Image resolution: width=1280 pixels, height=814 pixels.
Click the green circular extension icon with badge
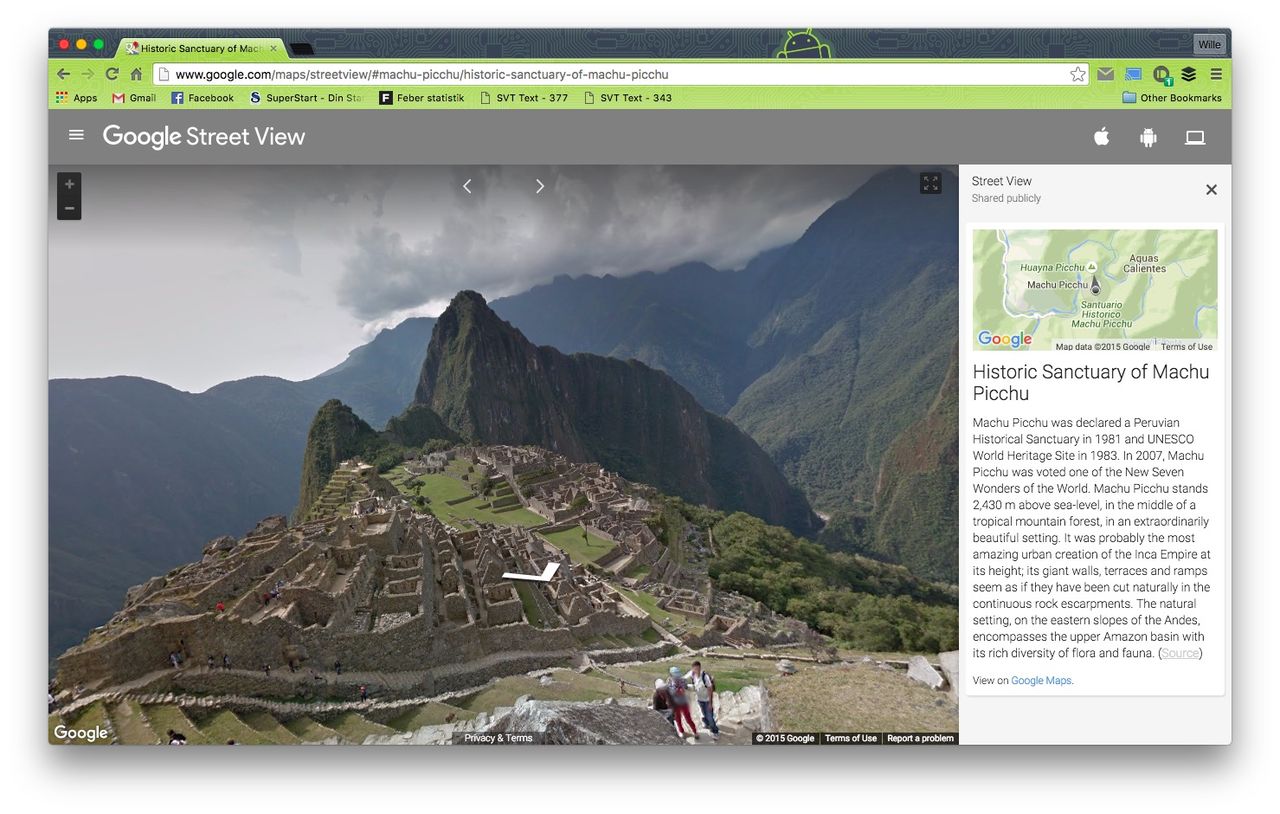point(1161,74)
